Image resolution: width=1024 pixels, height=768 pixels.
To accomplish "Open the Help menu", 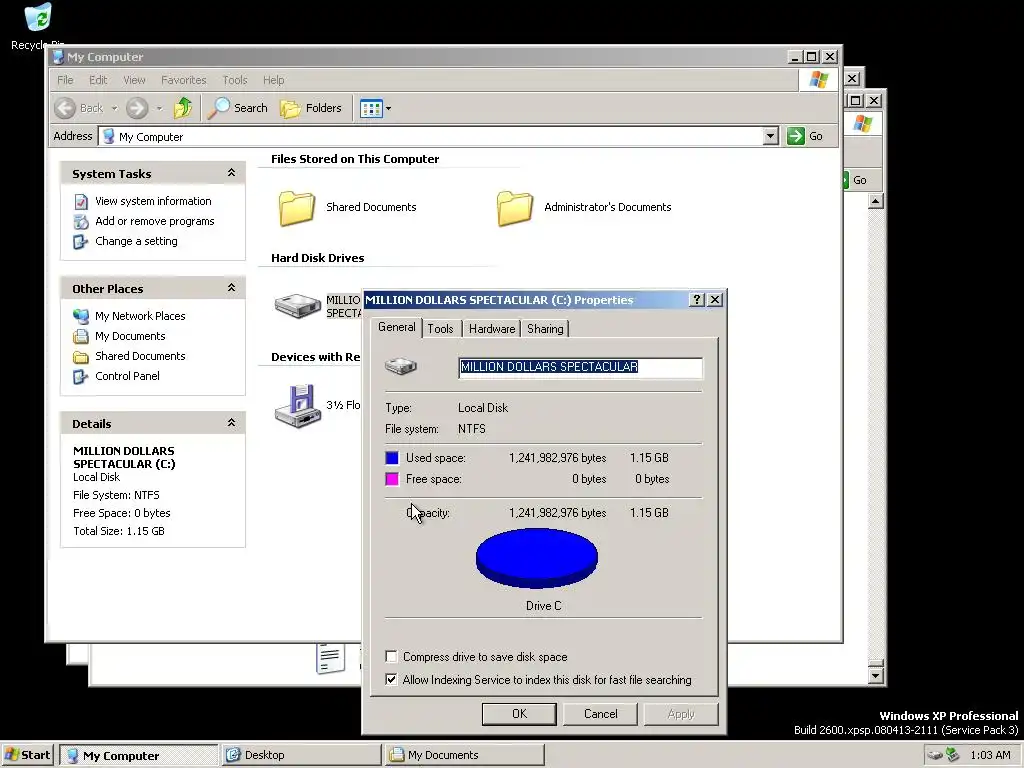I will click(x=274, y=80).
